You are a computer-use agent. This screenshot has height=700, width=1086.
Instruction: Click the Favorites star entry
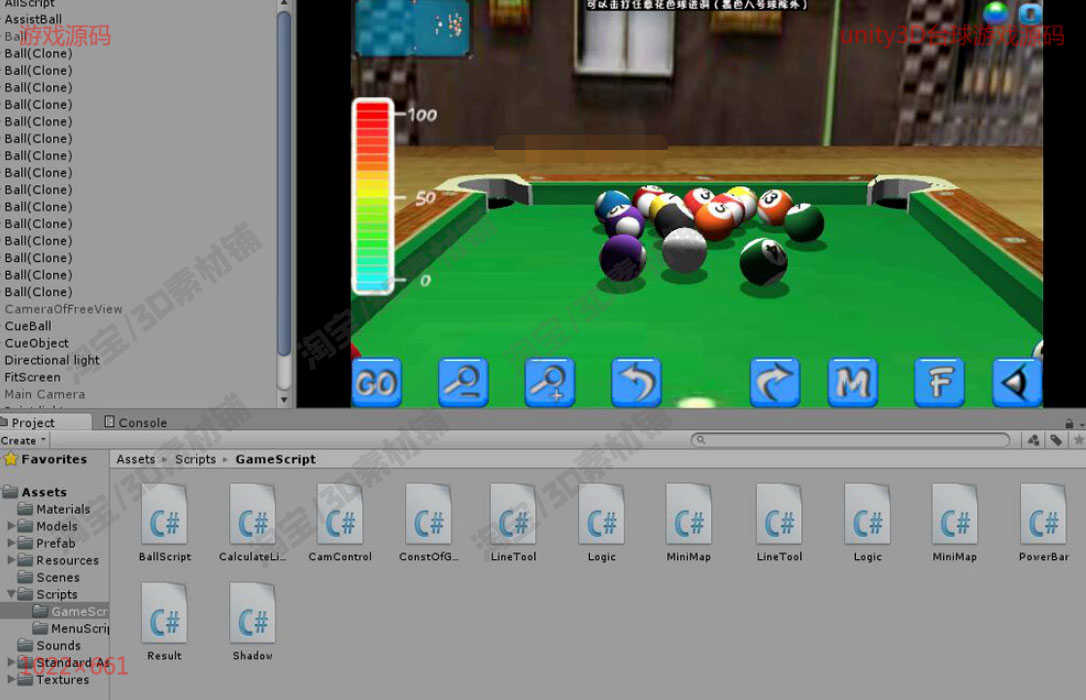[x=46, y=459]
